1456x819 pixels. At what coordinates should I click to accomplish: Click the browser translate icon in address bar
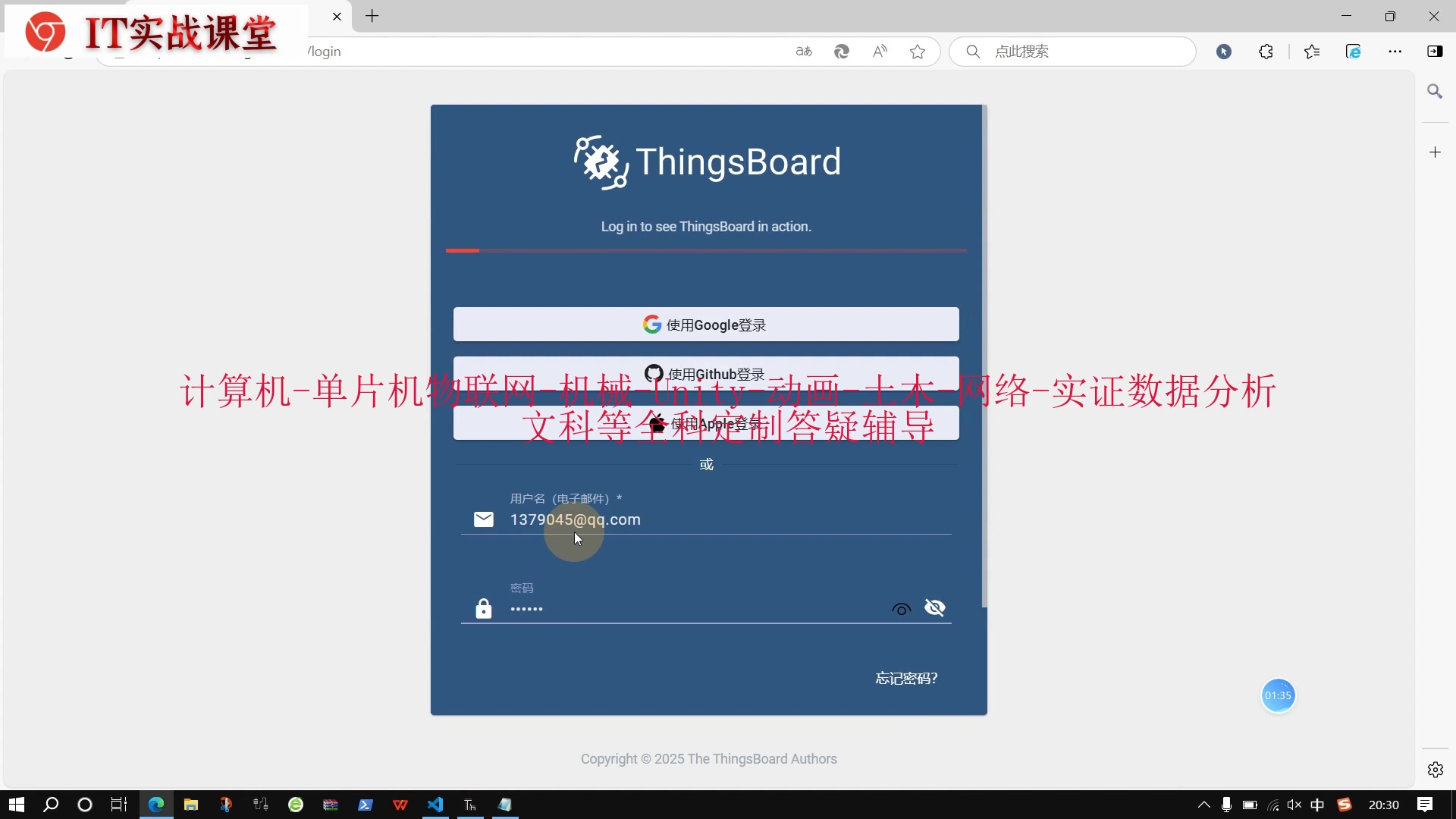click(804, 52)
